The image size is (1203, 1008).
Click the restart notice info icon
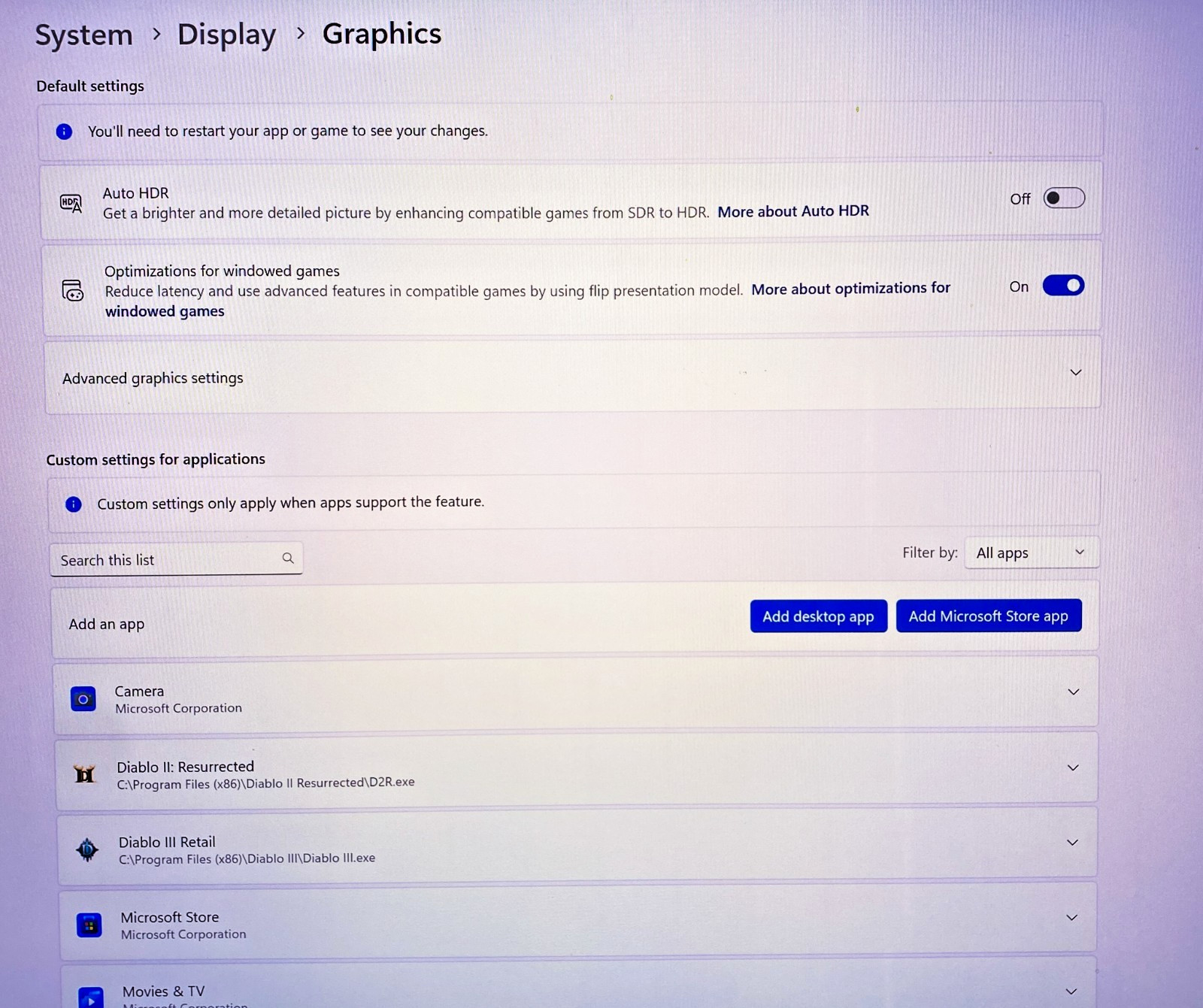64,132
